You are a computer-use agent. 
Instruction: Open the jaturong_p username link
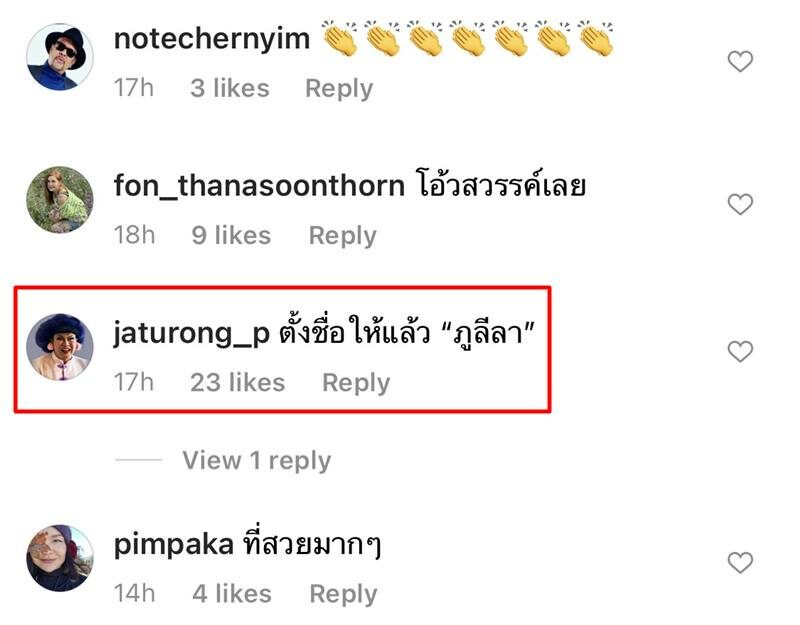click(191, 334)
